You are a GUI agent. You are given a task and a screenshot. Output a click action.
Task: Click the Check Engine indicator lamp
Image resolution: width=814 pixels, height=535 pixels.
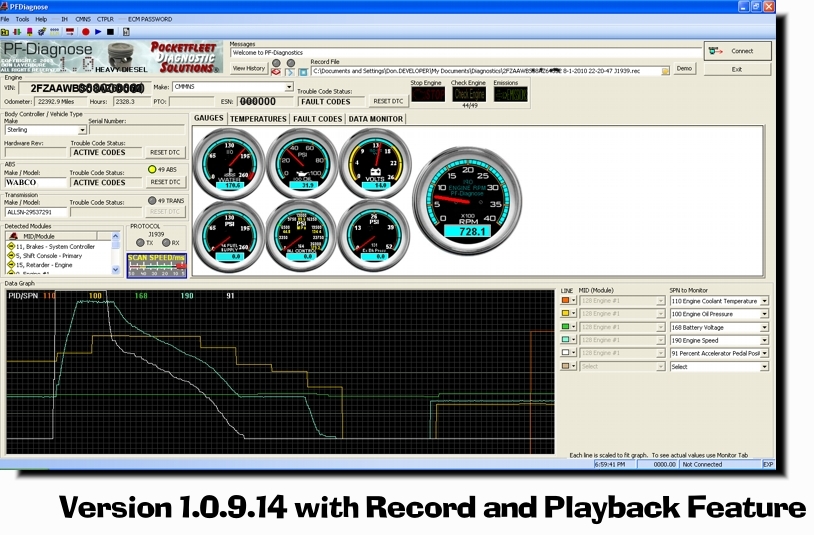point(469,94)
